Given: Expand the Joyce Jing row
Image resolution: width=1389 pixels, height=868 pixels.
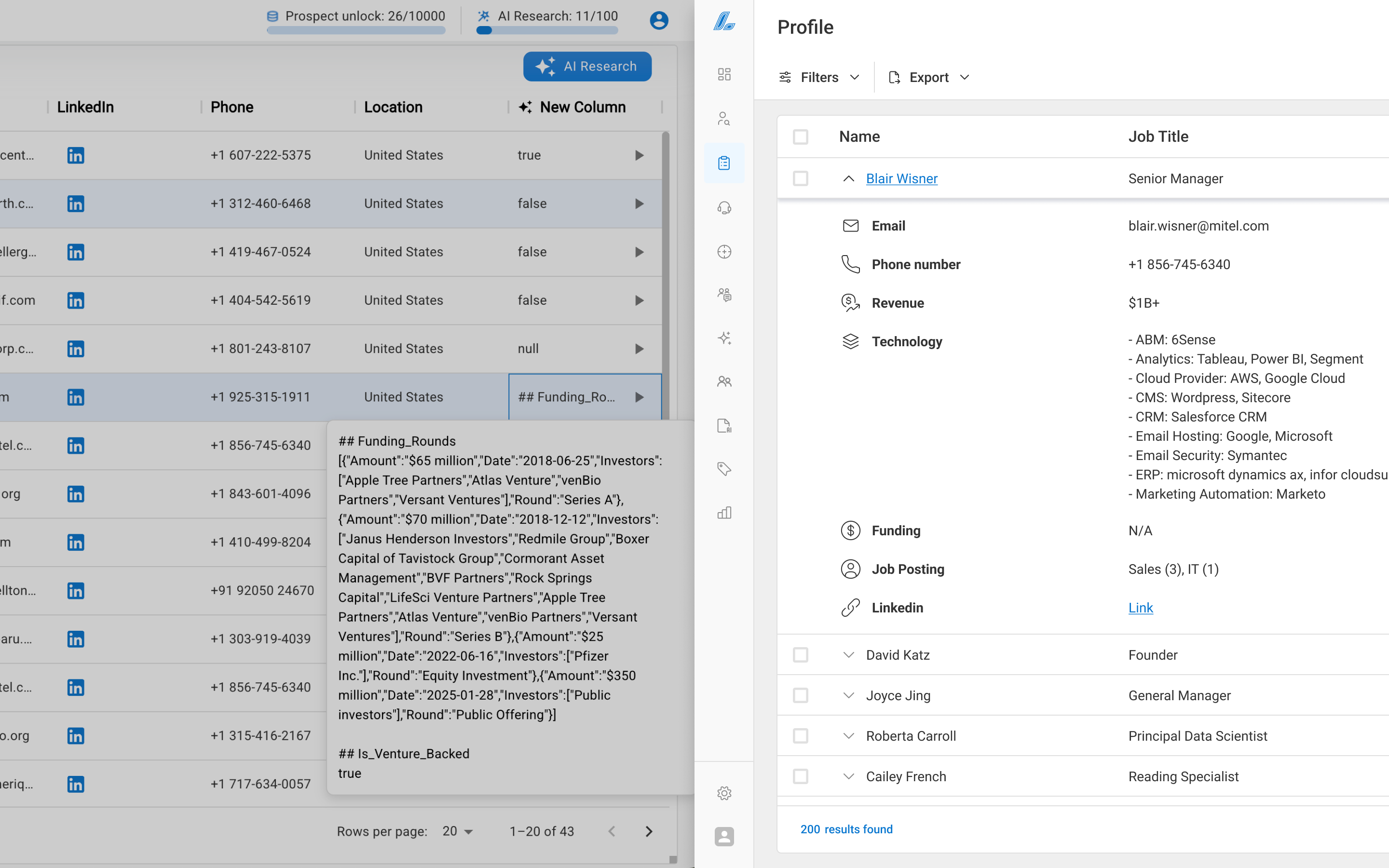Looking at the screenshot, I should pos(848,695).
